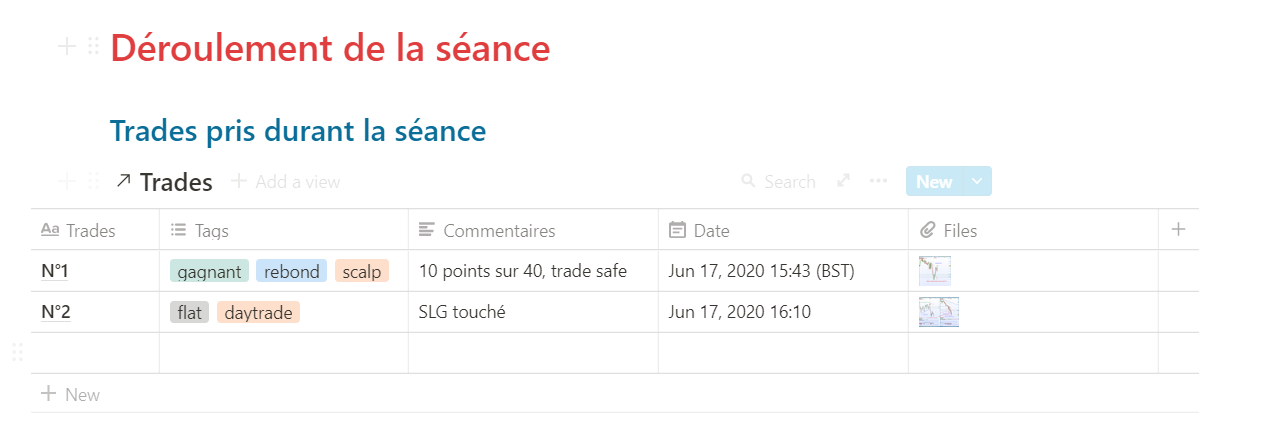Select the green gagnant tag

point(209,271)
